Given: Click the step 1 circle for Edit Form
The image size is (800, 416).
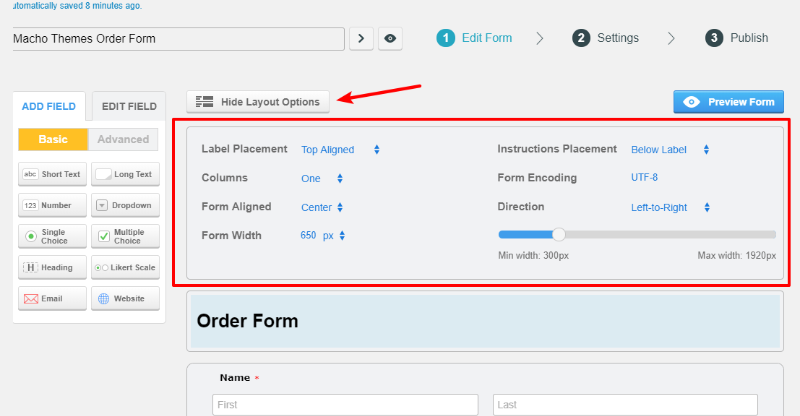Looking at the screenshot, I should pos(445,38).
